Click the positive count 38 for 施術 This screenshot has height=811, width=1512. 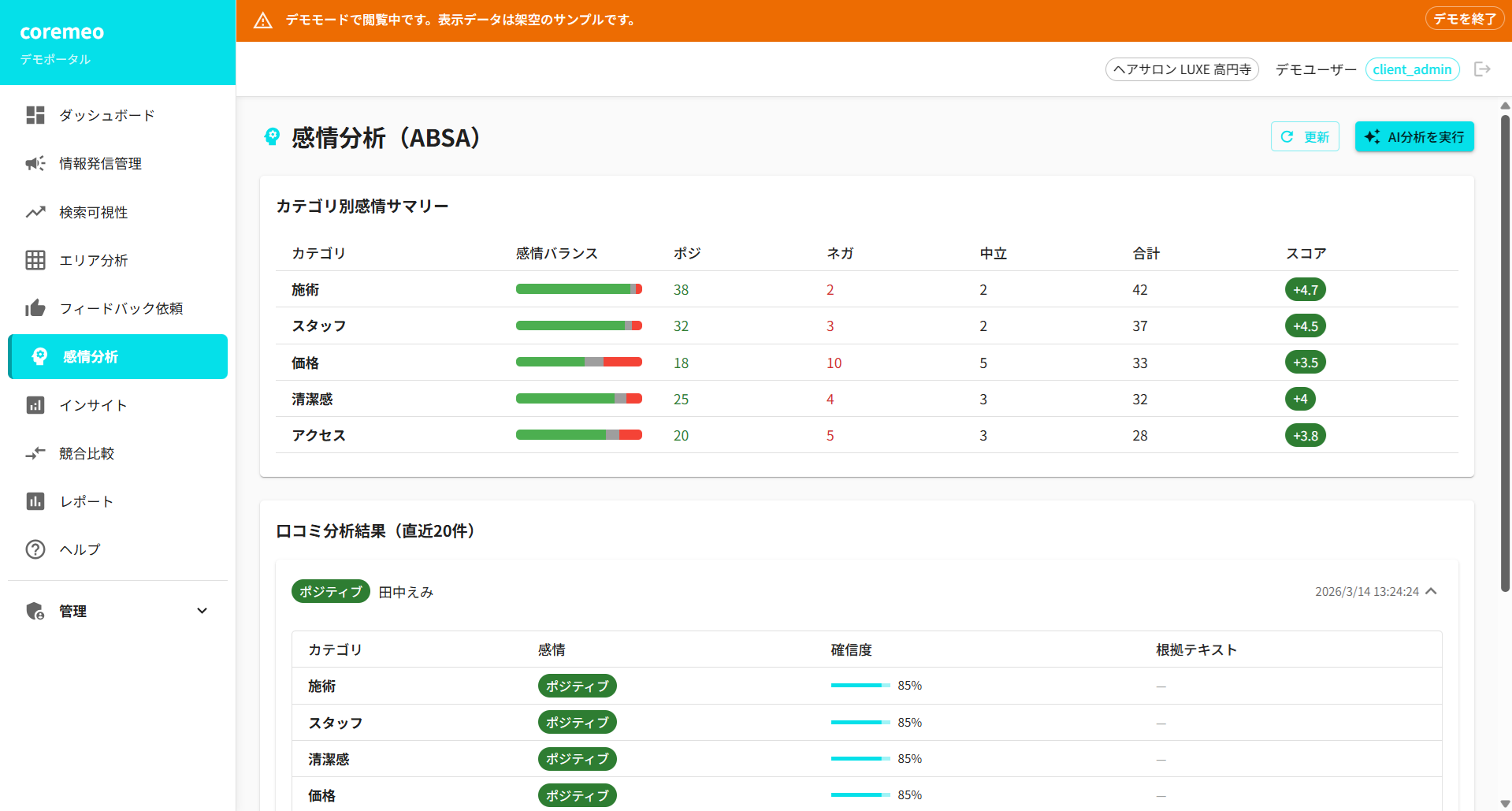(681, 289)
